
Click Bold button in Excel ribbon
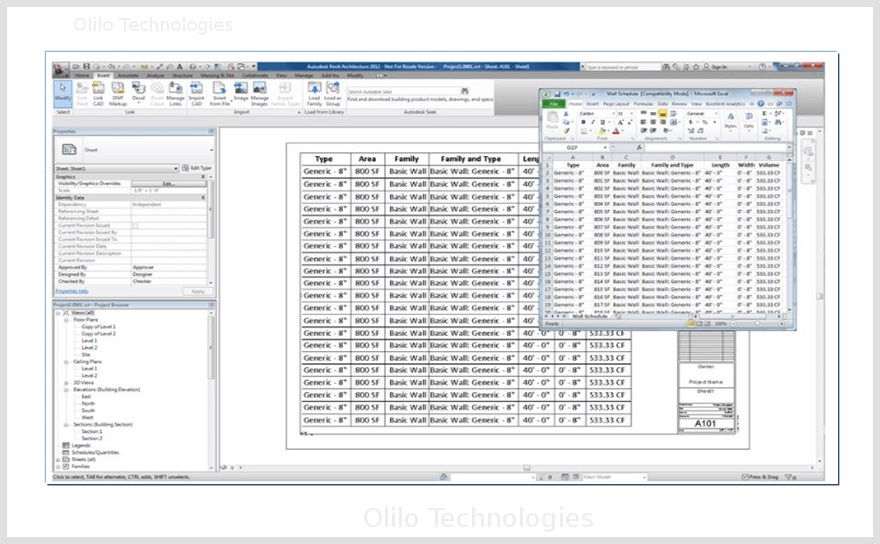(x=583, y=122)
